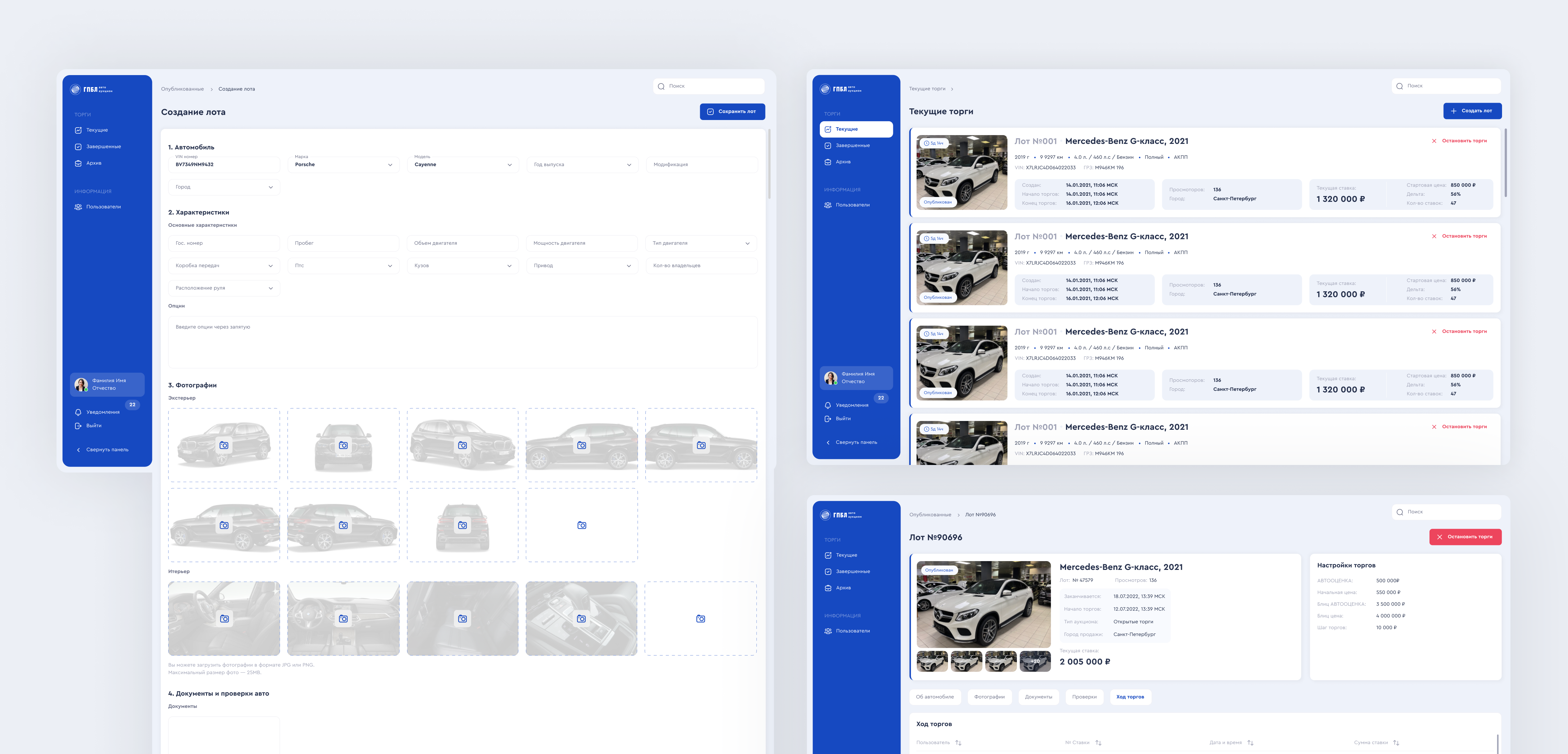Click the Пробег input field
The width and height of the screenshot is (1568, 754).
(343, 243)
